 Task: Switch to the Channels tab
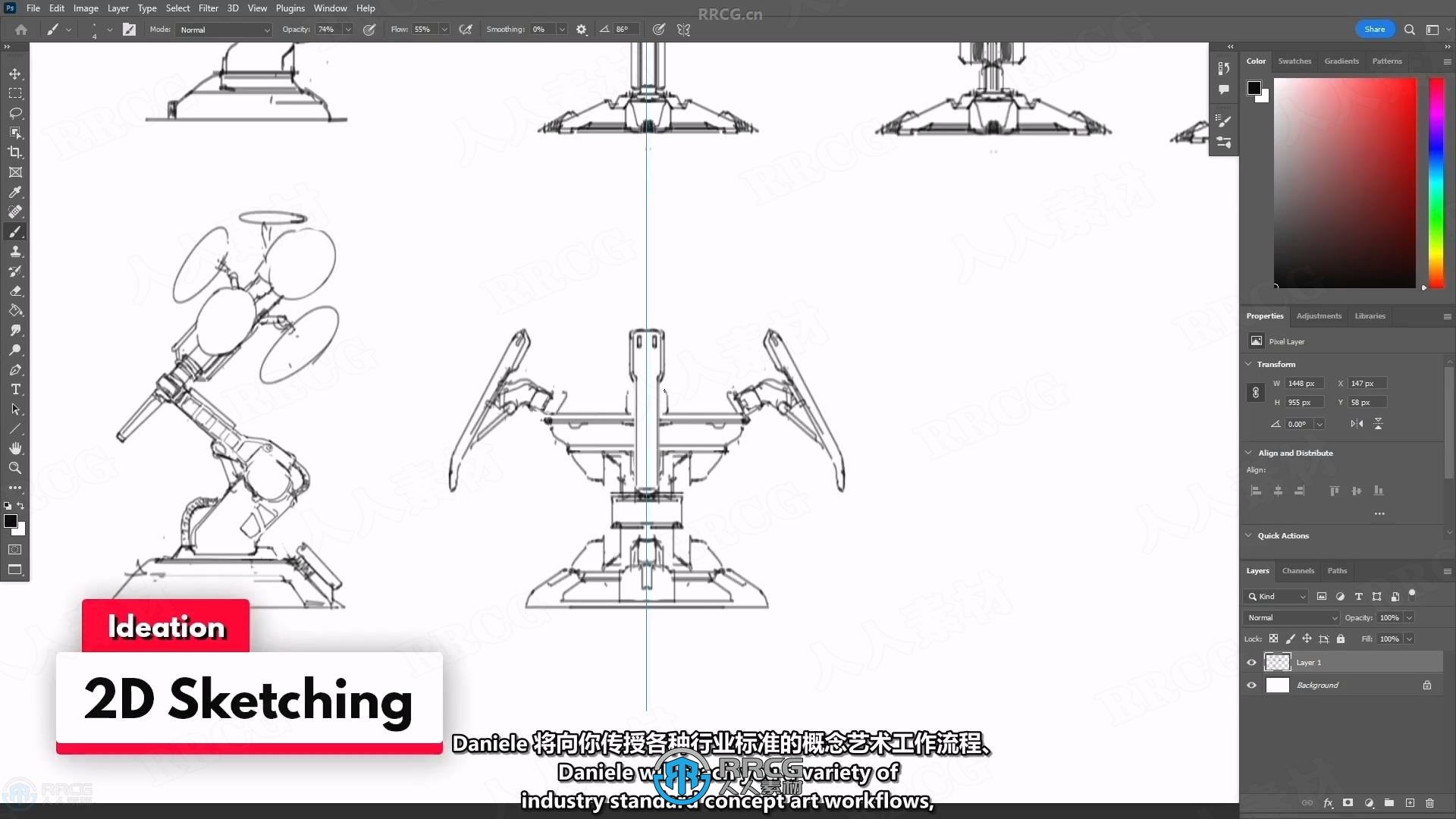[1298, 570]
